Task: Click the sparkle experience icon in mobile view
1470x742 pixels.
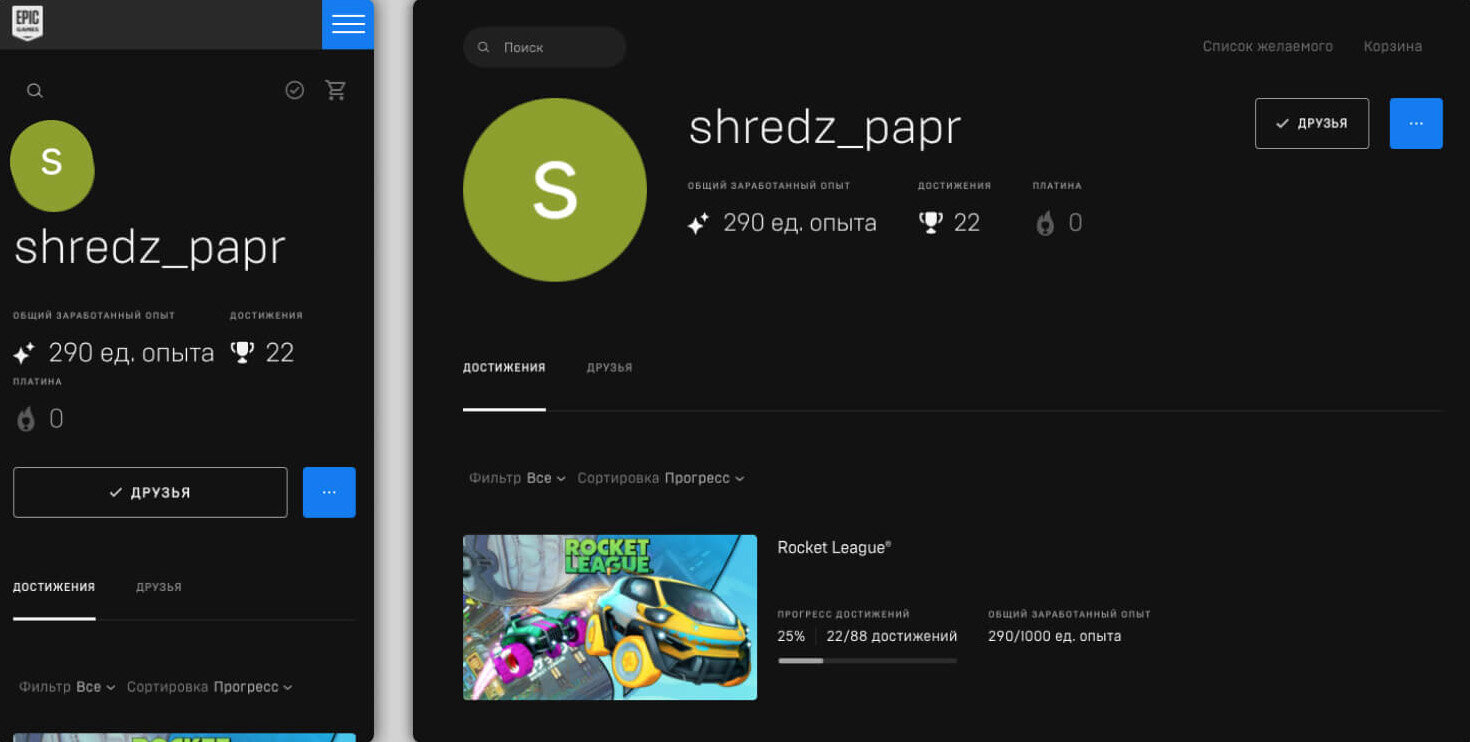Action: point(24,353)
